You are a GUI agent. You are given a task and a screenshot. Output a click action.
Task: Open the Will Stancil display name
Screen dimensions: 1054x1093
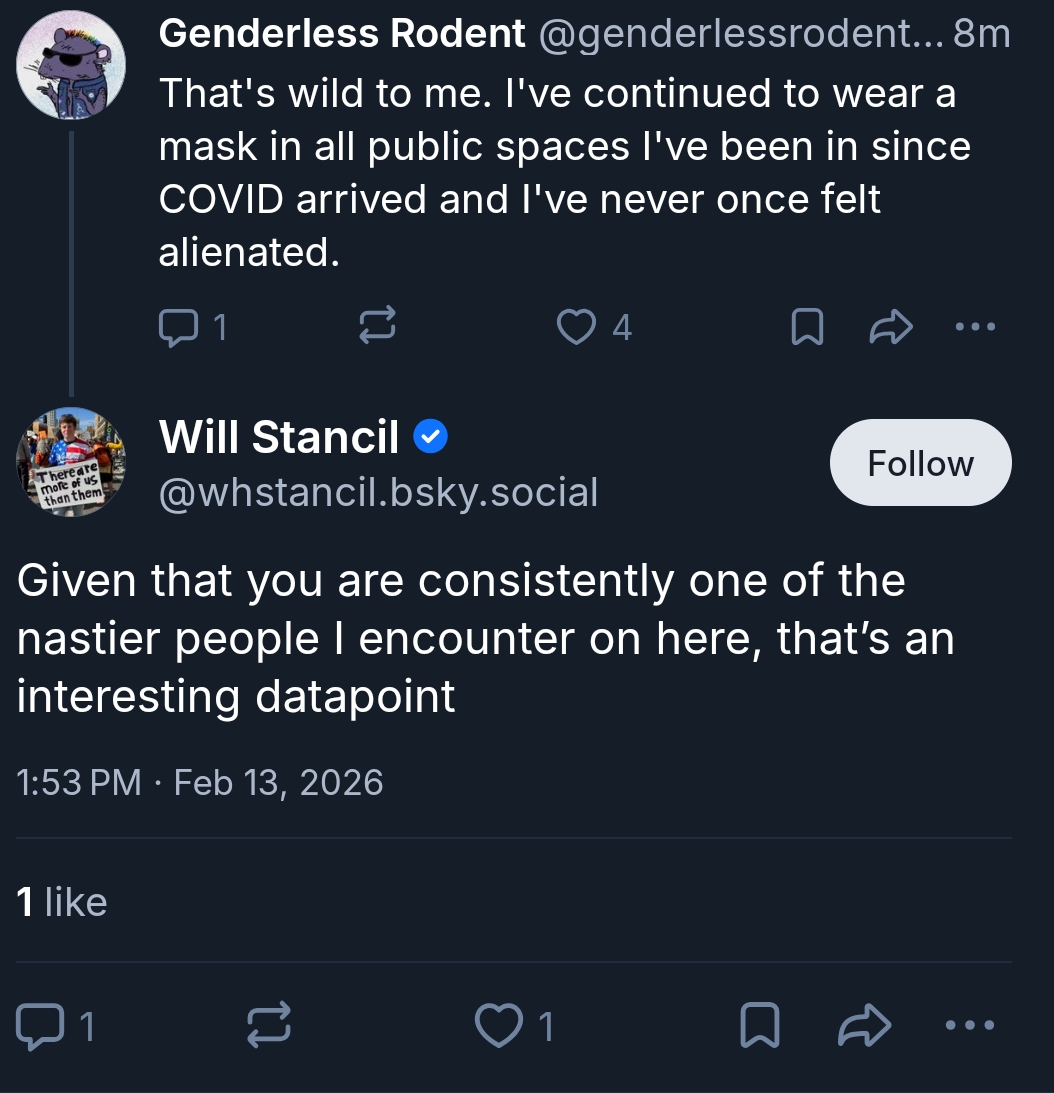[x=279, y=437]
